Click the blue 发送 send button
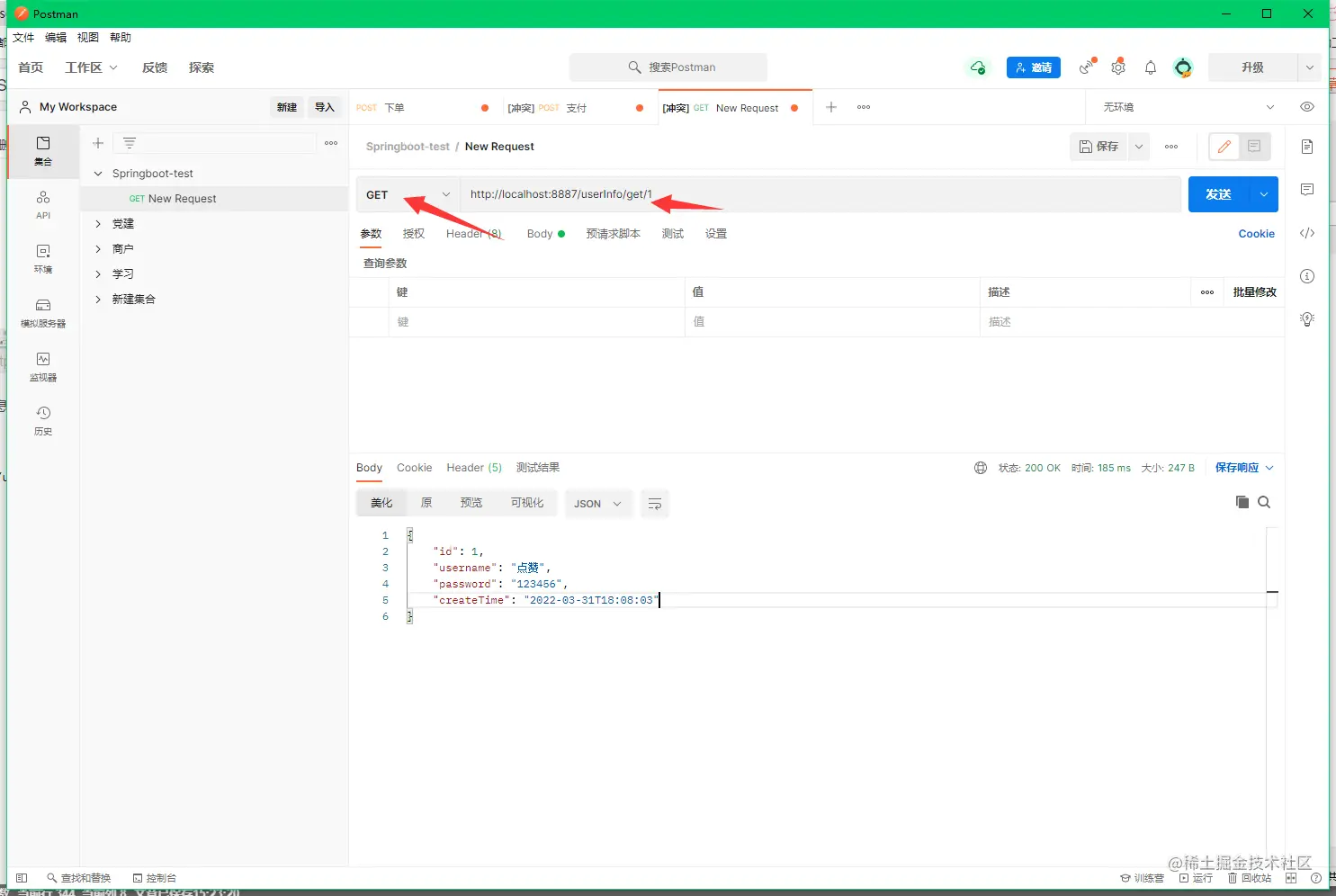This screenshot has height=896, width=1336. 1219,194
